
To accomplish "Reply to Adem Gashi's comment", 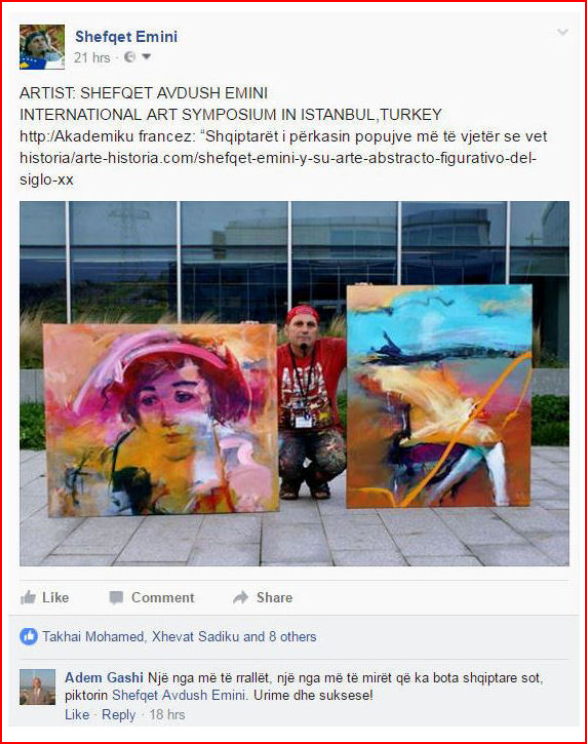I will tap(119, 715).
